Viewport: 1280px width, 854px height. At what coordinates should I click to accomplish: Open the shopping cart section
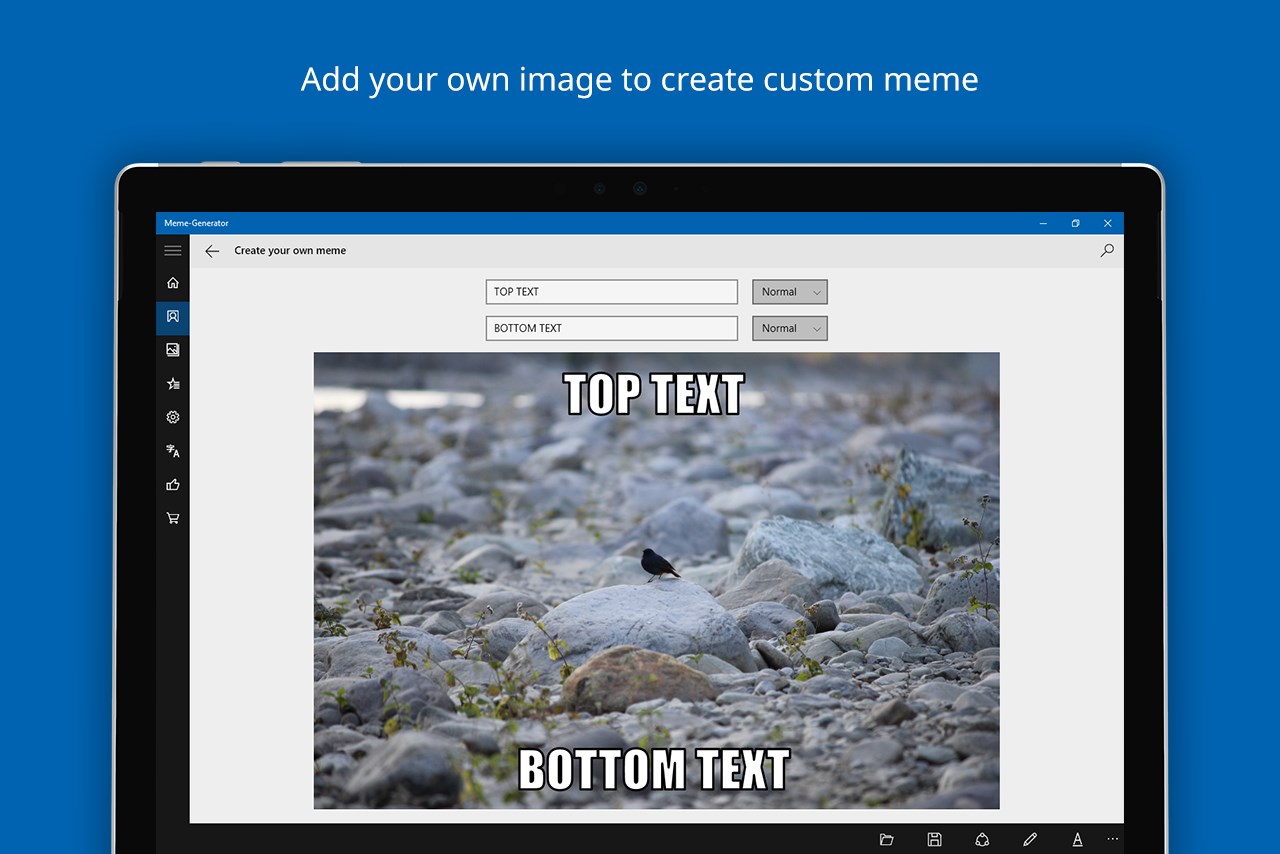pos(172,518)
